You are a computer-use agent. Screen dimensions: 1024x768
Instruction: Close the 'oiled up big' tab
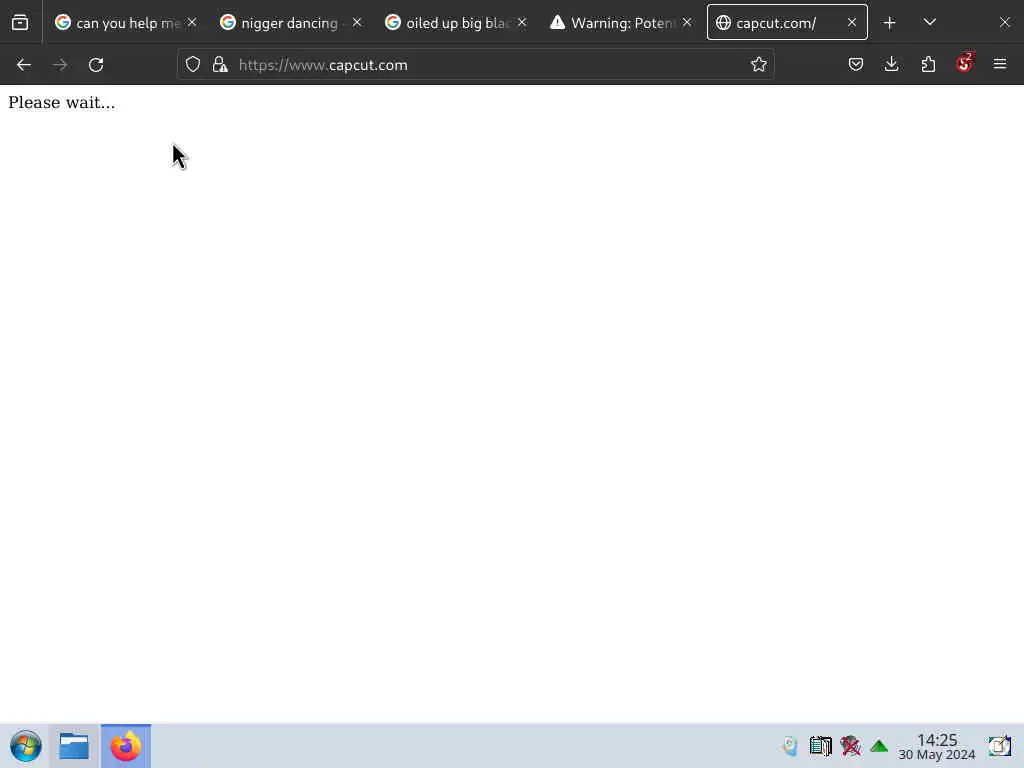click(522, 23)
